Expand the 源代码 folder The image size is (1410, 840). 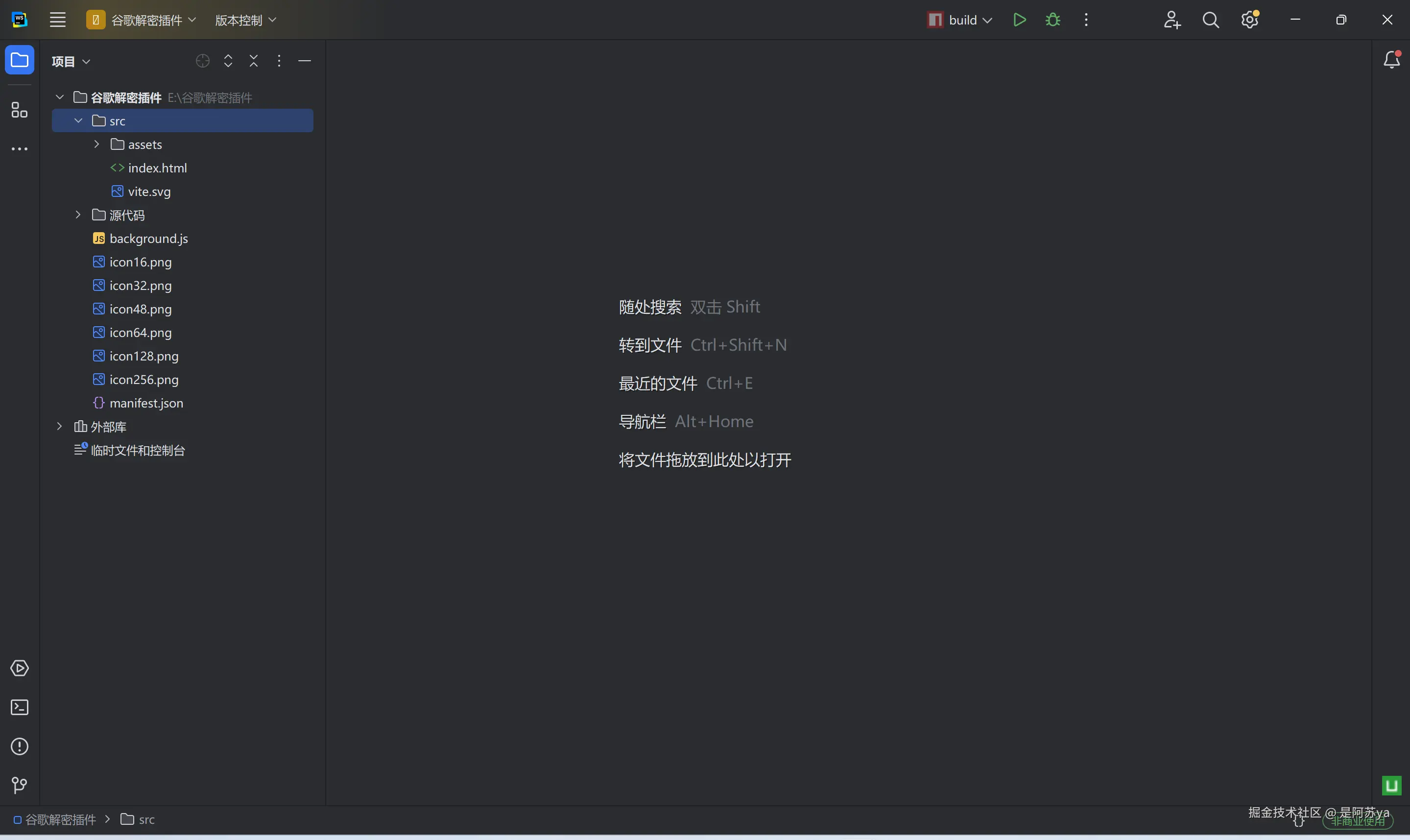pyautogui.click(x=78, y=215)
